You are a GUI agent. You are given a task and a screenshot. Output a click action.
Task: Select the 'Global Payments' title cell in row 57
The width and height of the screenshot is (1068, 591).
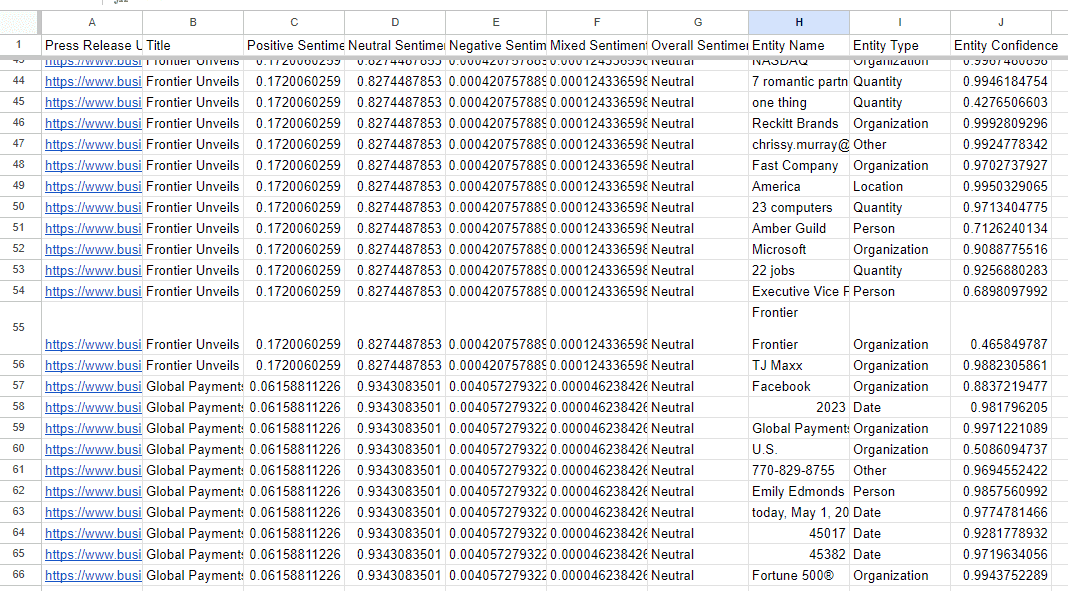pos(193,387)
